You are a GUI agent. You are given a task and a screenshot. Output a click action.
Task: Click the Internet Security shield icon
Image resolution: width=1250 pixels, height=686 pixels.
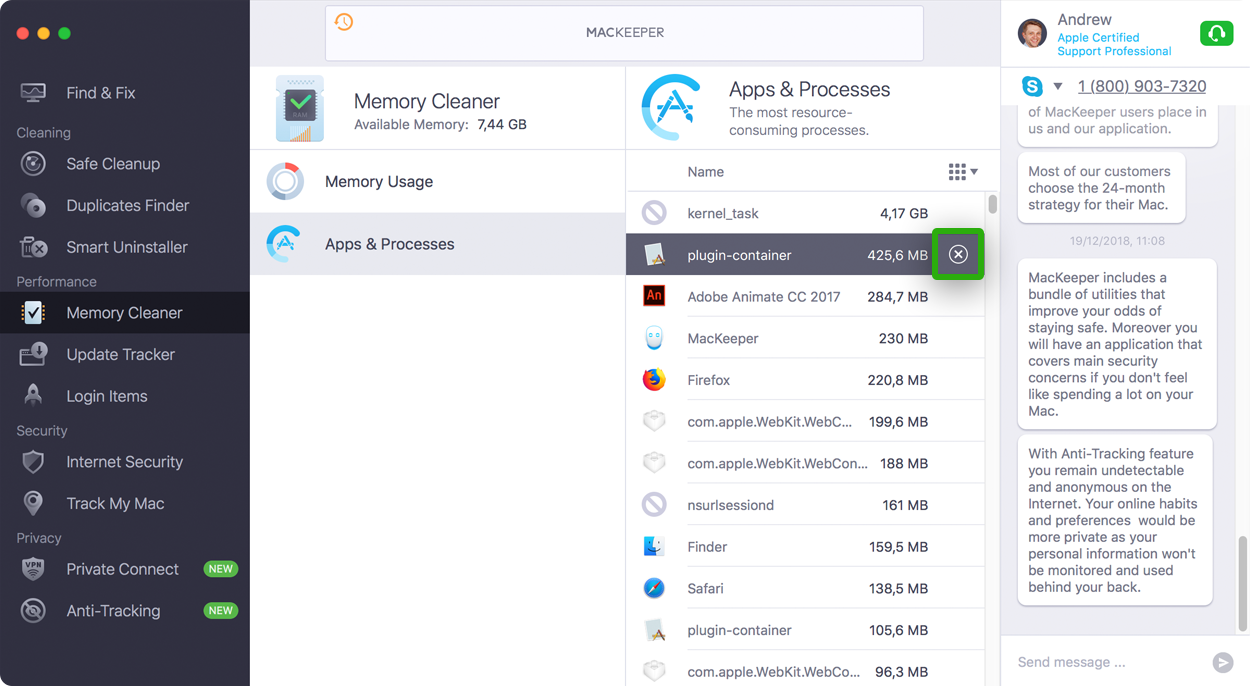[33, 462]
